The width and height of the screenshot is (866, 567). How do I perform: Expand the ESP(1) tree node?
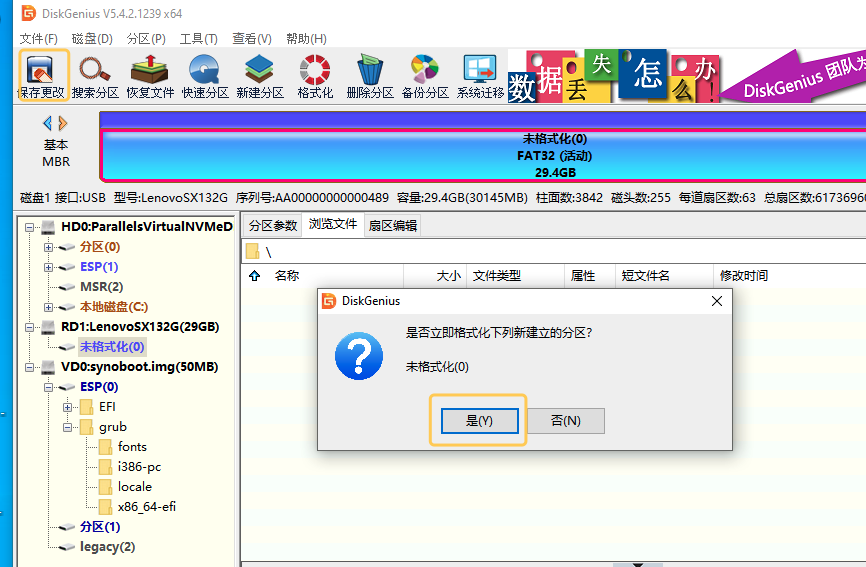point(49,267)
